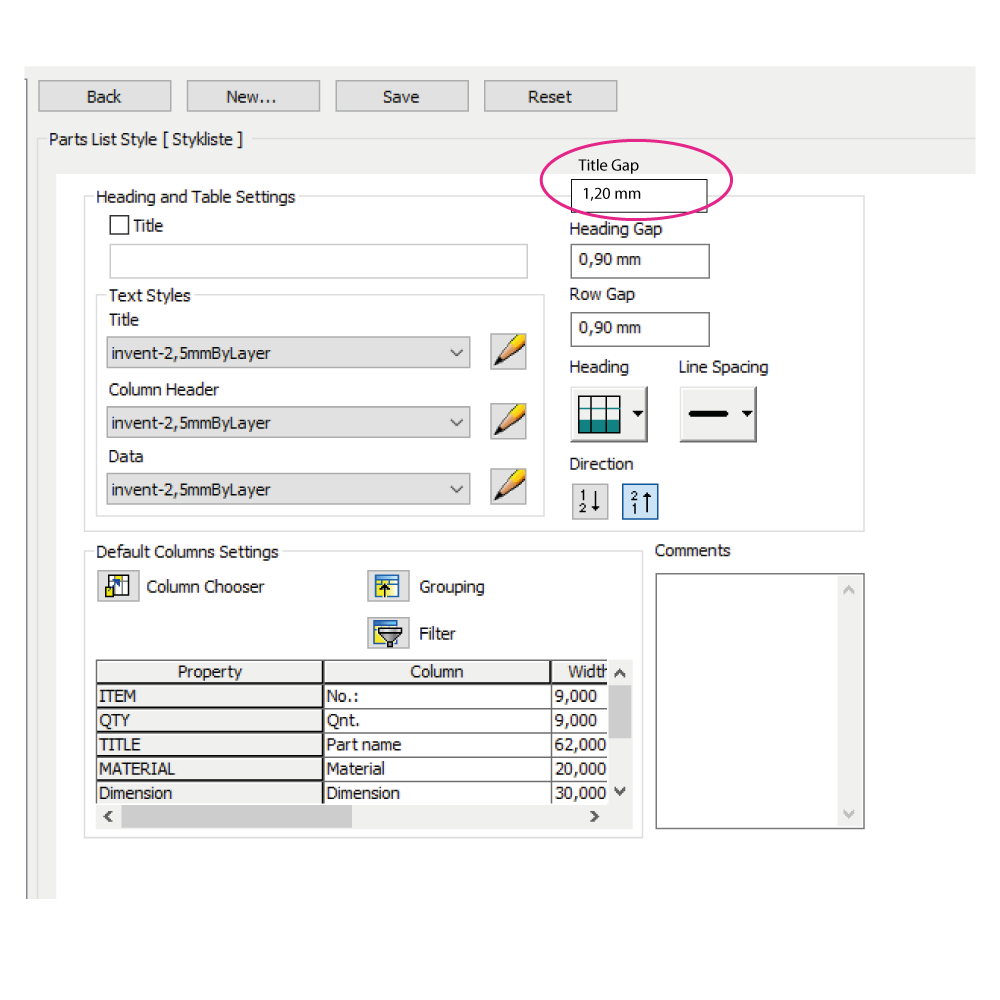Open the Column Chooser

(x=118, y=586)
